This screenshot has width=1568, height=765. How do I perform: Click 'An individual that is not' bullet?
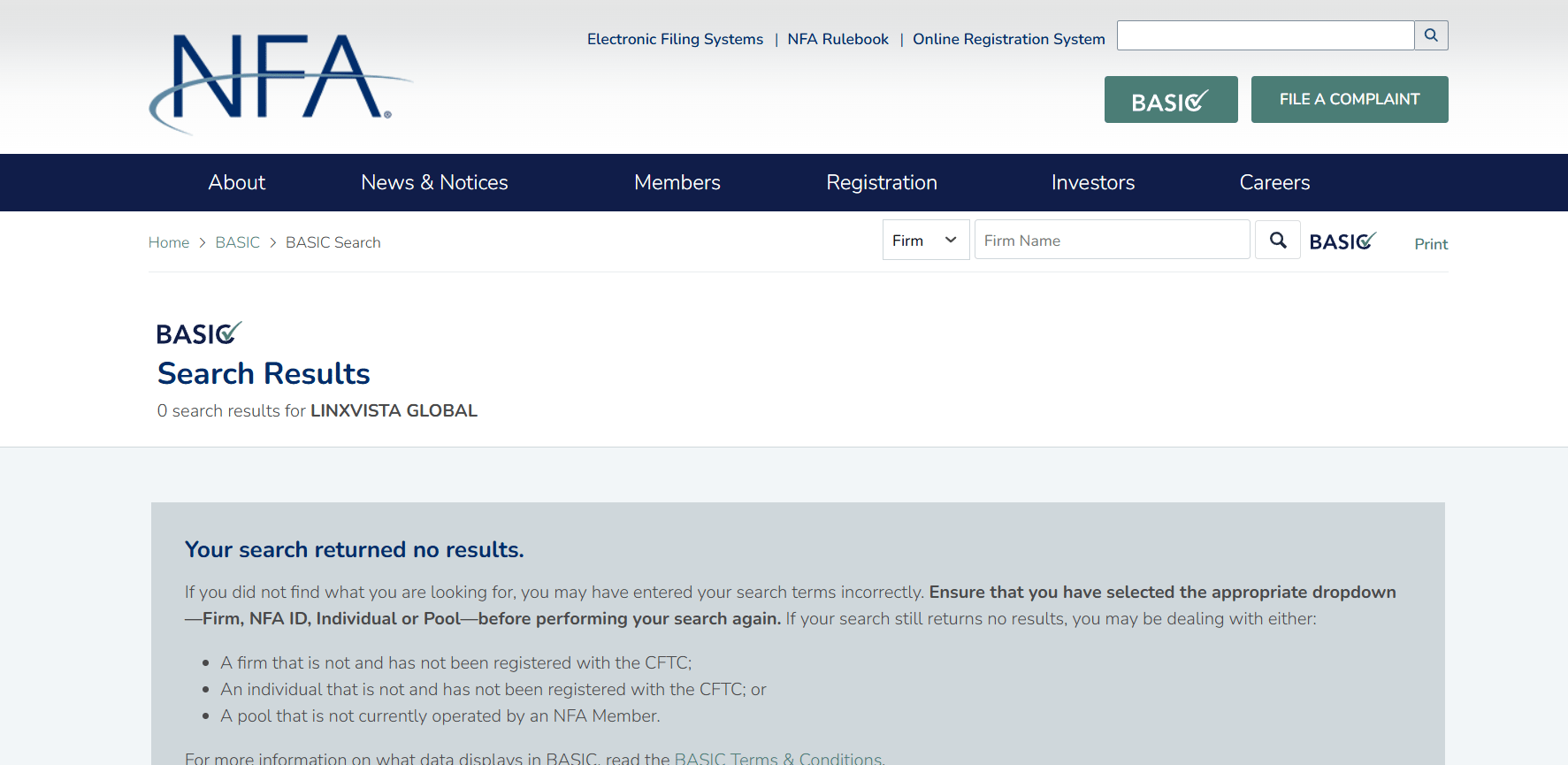493,689
